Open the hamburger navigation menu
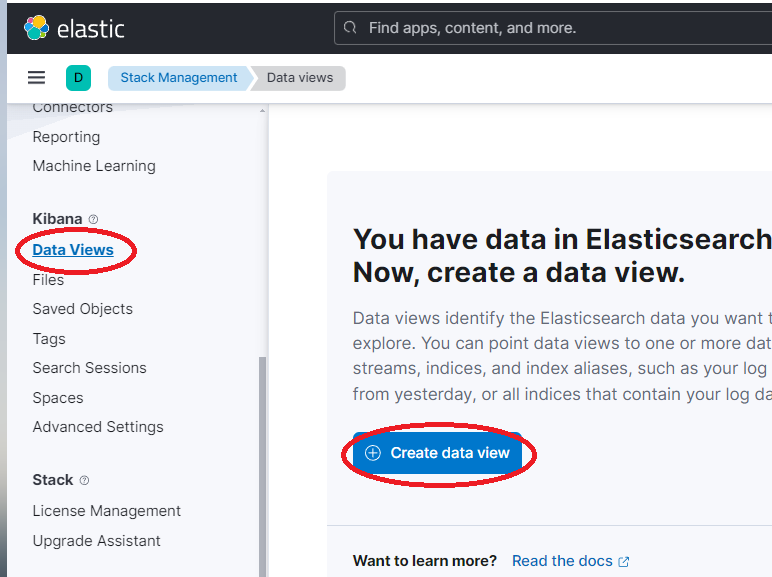772x577 pixels. (x=36, y=78)
